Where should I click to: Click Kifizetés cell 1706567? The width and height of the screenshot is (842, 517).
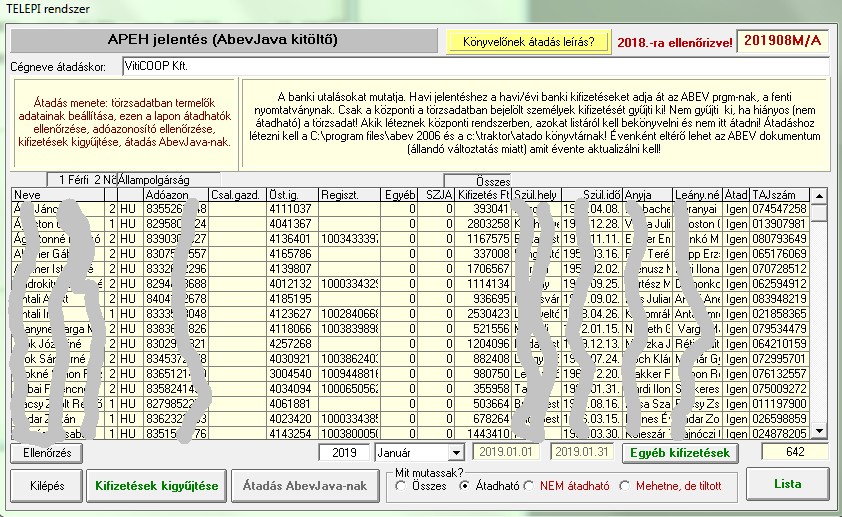(x=483, y=269)
